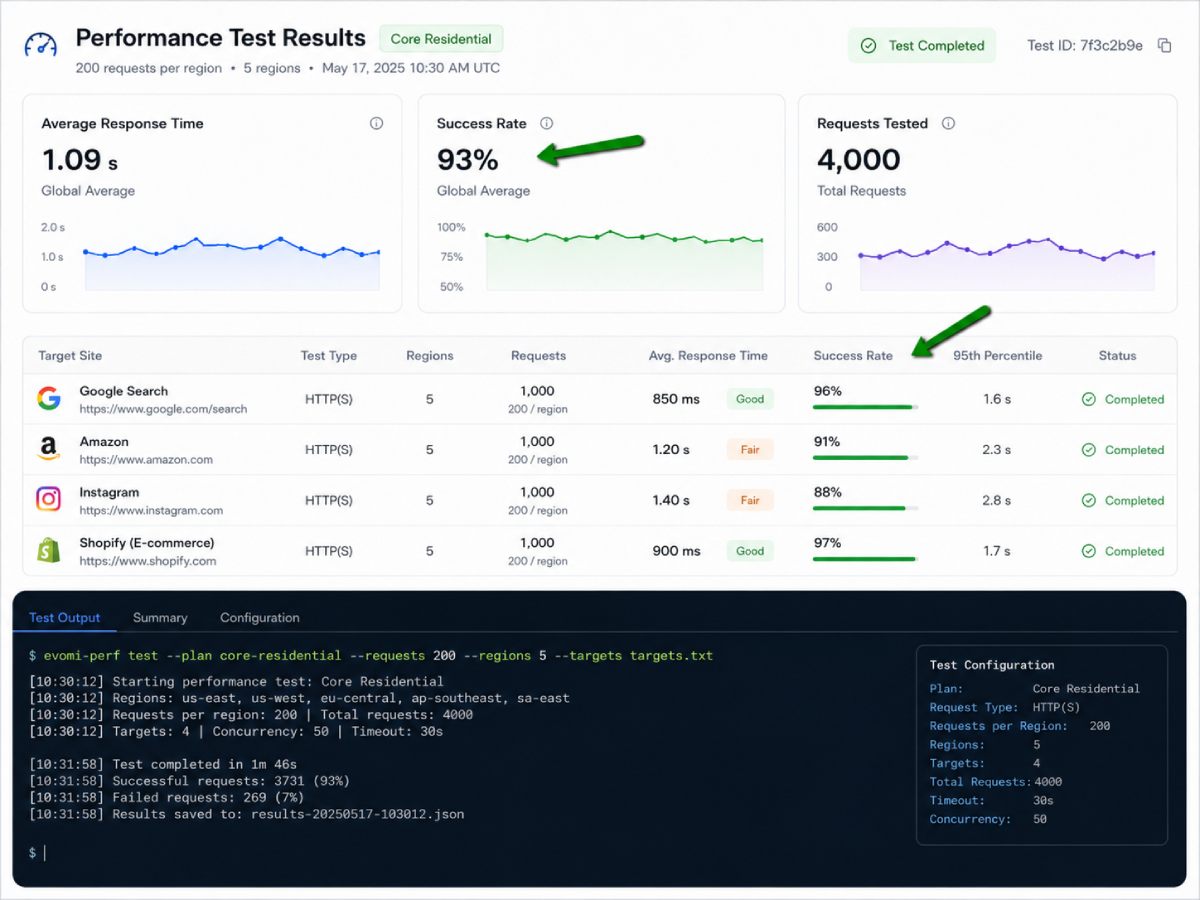Open info icon beside Requests Tested
The height and width of the screenshot is (900, 1200).
coord(948,124)
